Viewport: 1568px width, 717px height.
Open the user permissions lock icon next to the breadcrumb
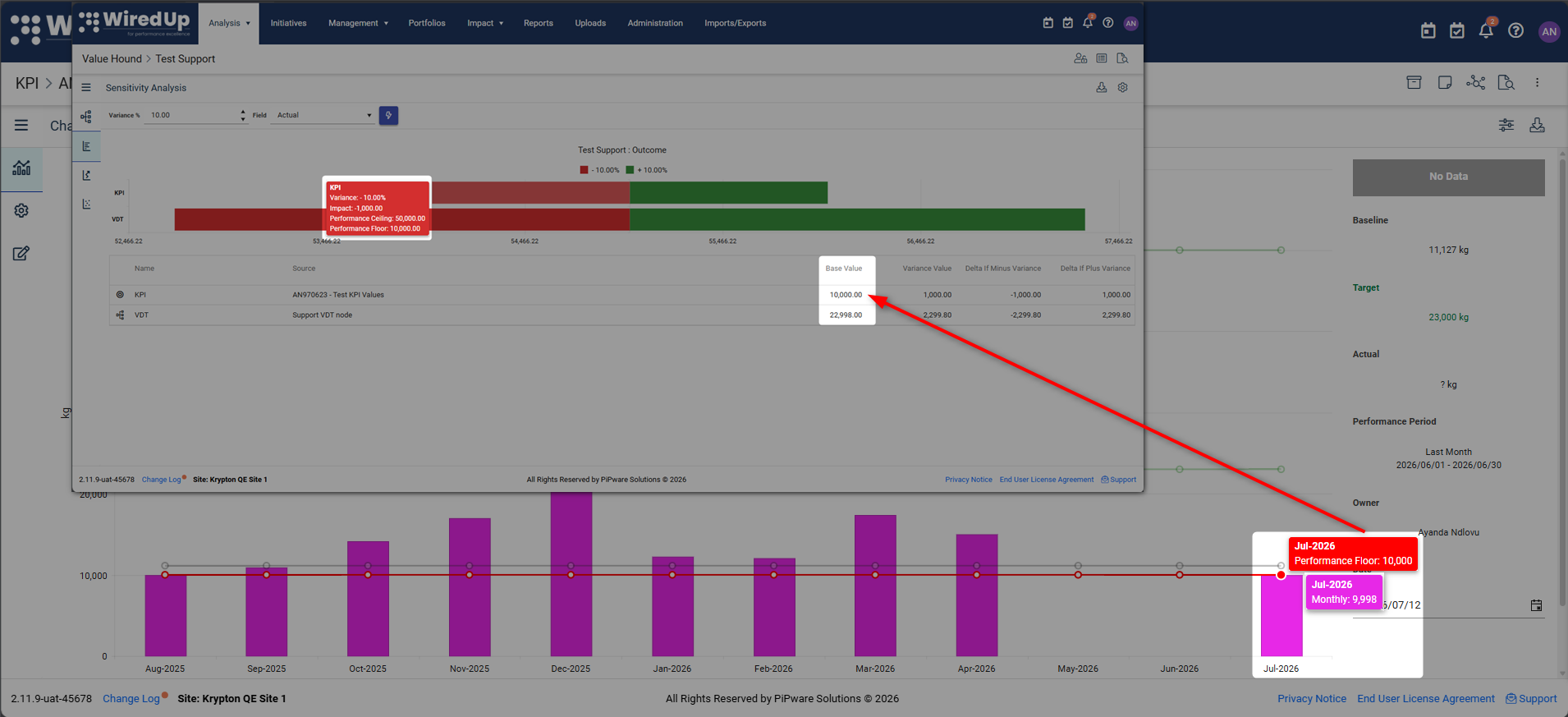point(1080,58)
